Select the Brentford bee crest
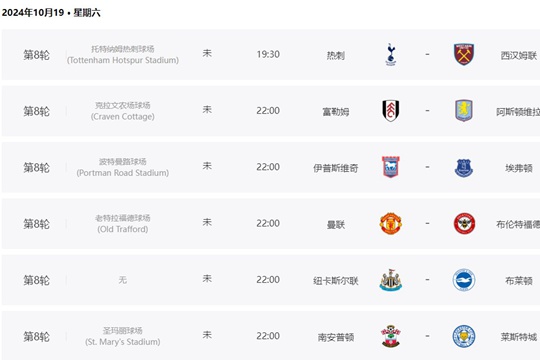Viewport: 540px width, 360px height. point(464,224)
